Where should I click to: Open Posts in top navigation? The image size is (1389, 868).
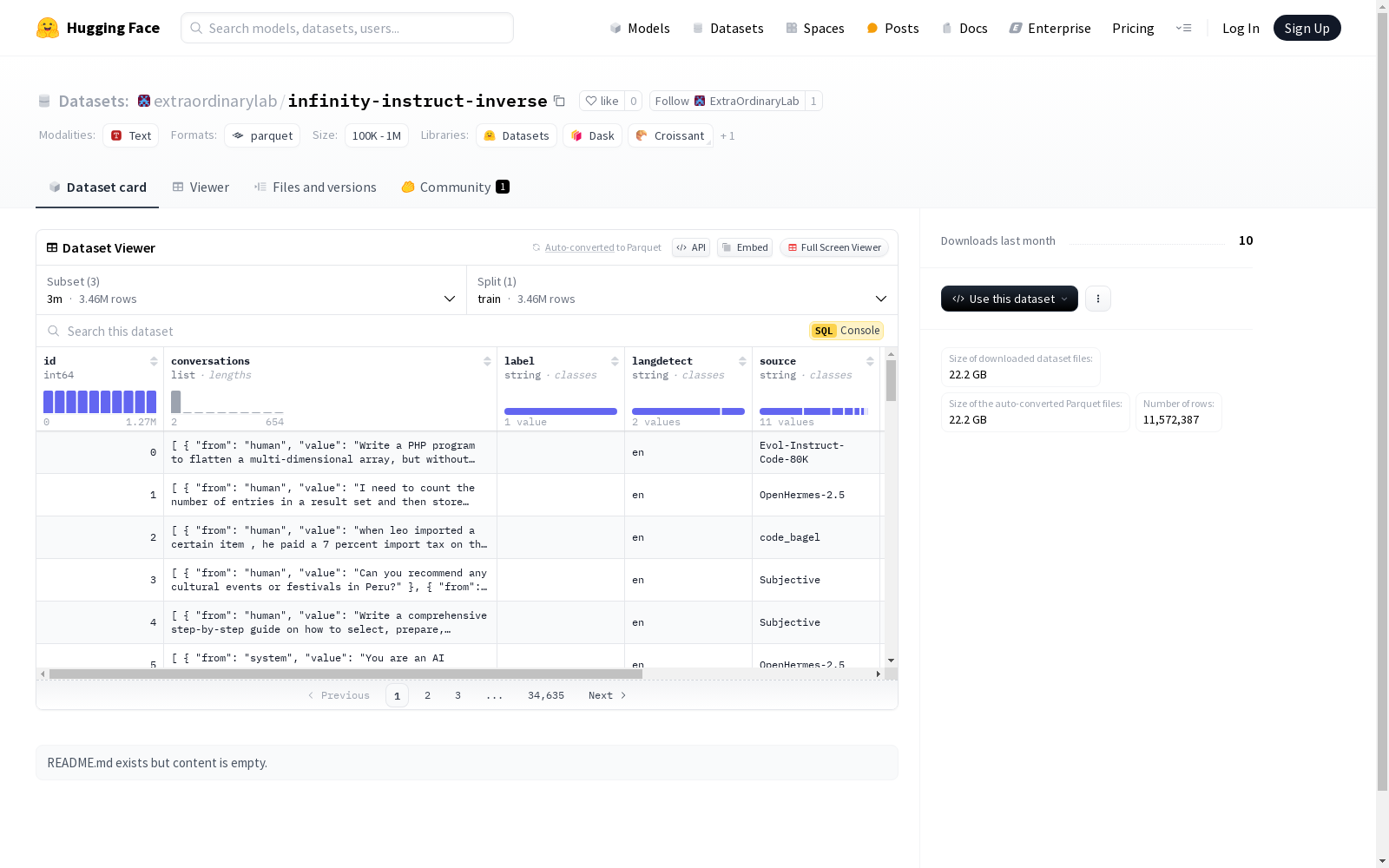892,28
